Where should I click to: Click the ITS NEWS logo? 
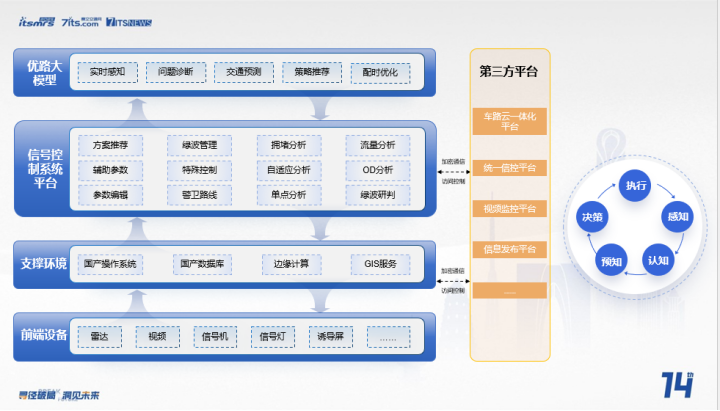(129, 22)
